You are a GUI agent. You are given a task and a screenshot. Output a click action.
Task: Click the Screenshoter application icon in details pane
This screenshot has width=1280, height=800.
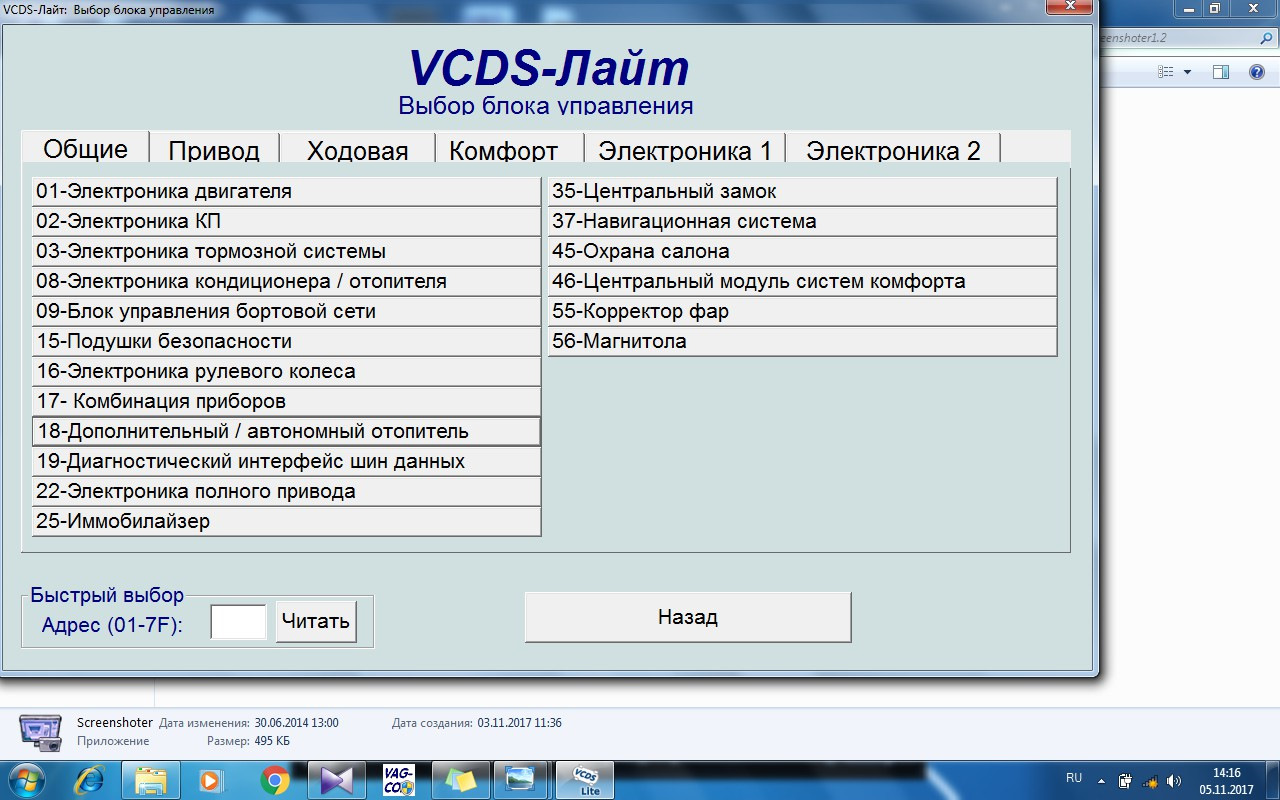41,732
